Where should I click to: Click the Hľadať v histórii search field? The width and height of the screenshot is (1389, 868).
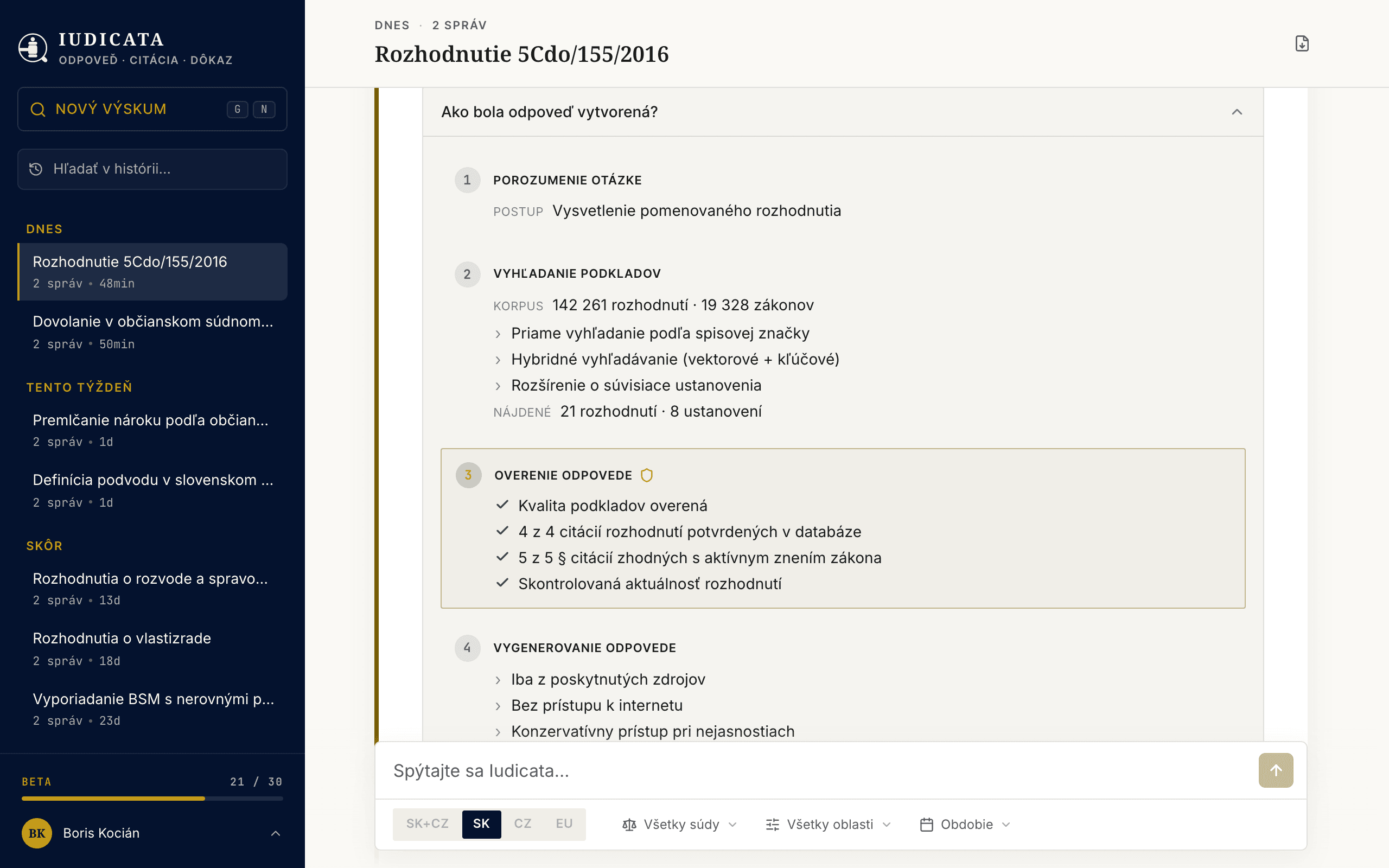(152, 169)
